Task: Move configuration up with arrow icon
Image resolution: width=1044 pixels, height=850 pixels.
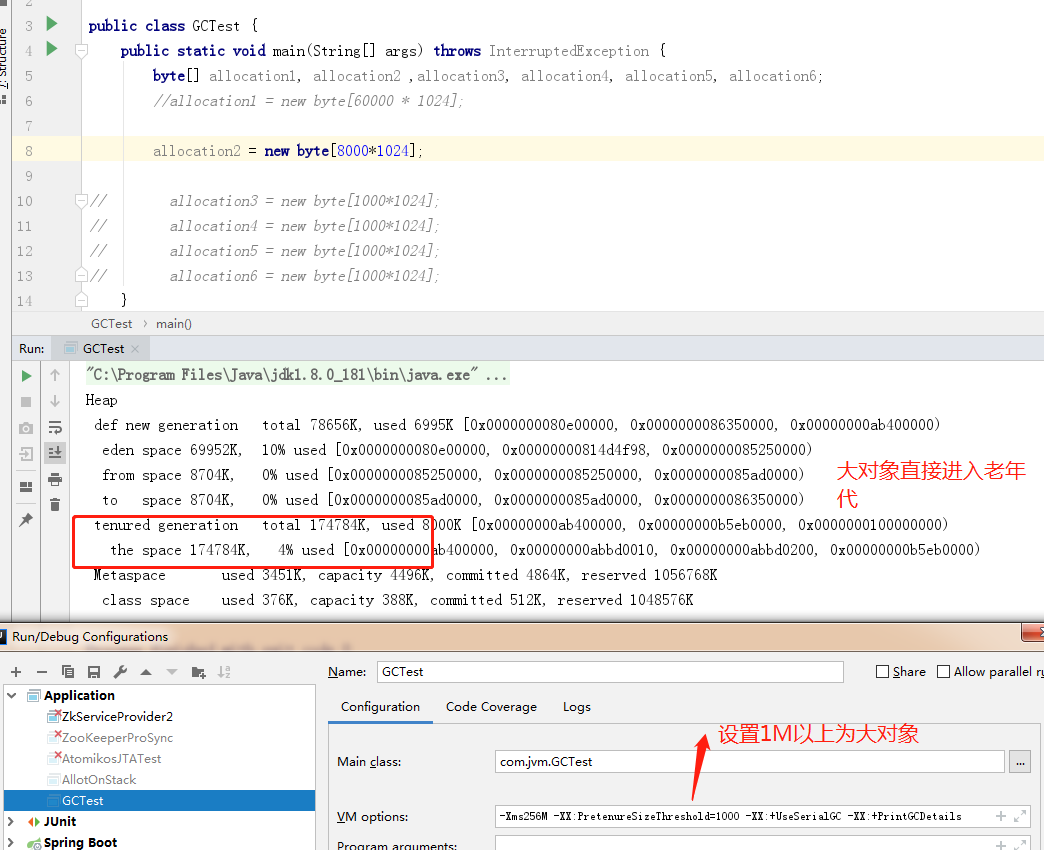Action: (146, 672)
